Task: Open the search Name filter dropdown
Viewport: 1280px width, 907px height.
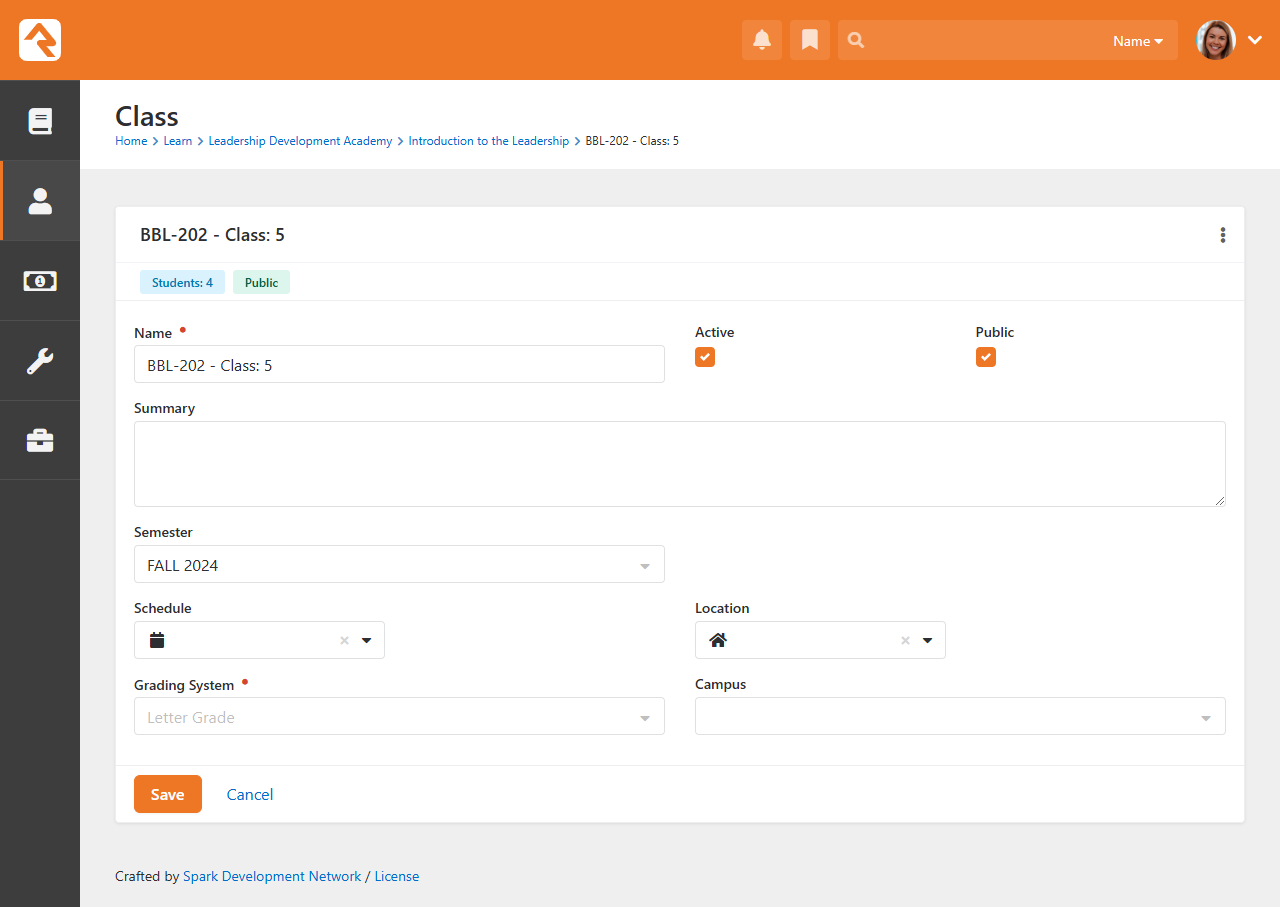Action: [x=1138, y=41]
